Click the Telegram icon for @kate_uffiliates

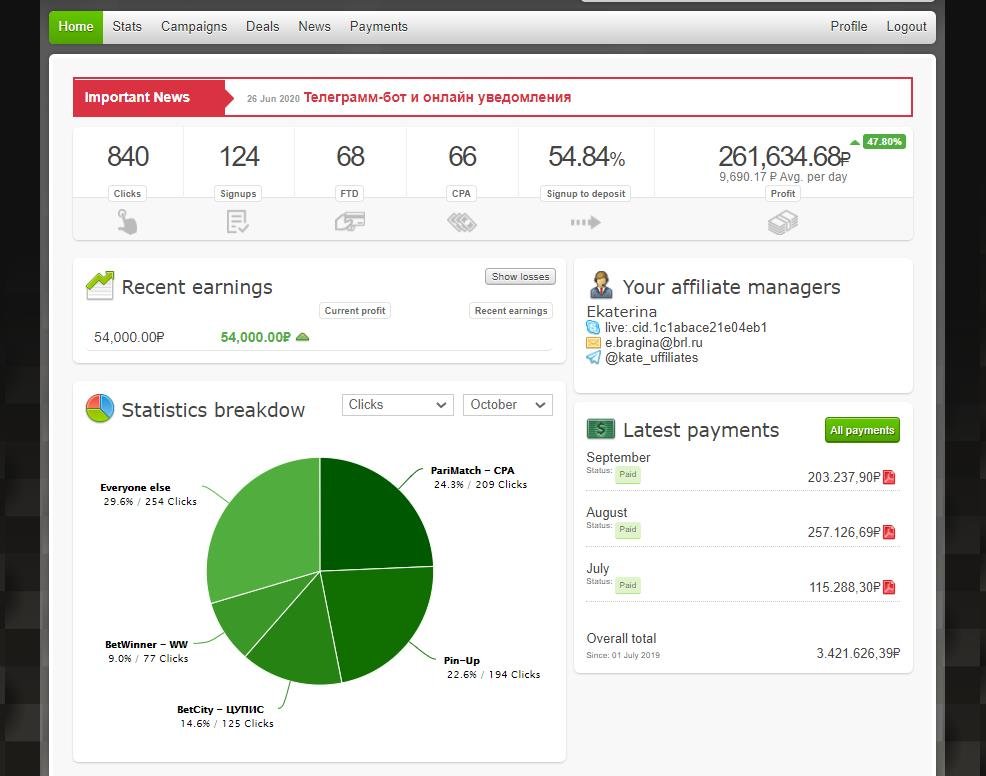point(594,357)
